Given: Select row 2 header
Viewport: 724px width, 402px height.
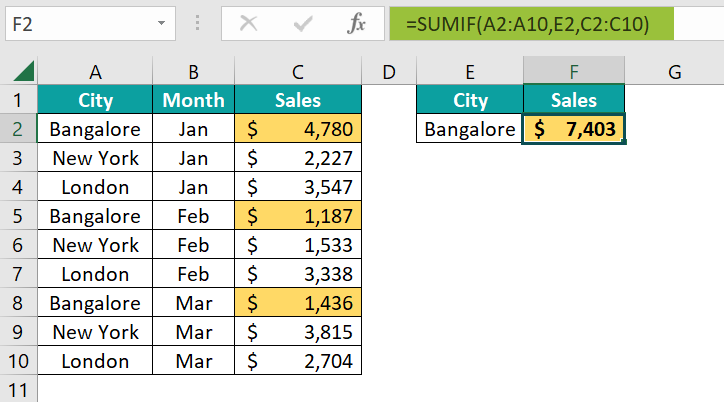Looking at the screenshot, I should coord(18,129).
